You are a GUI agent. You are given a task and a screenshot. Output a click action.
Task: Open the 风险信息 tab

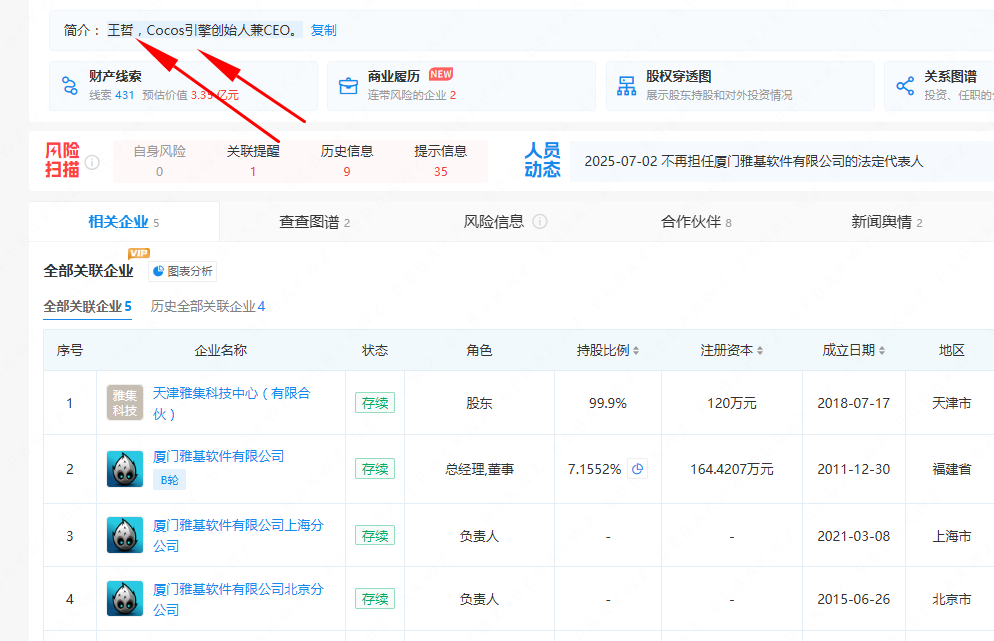click(494, 222)
